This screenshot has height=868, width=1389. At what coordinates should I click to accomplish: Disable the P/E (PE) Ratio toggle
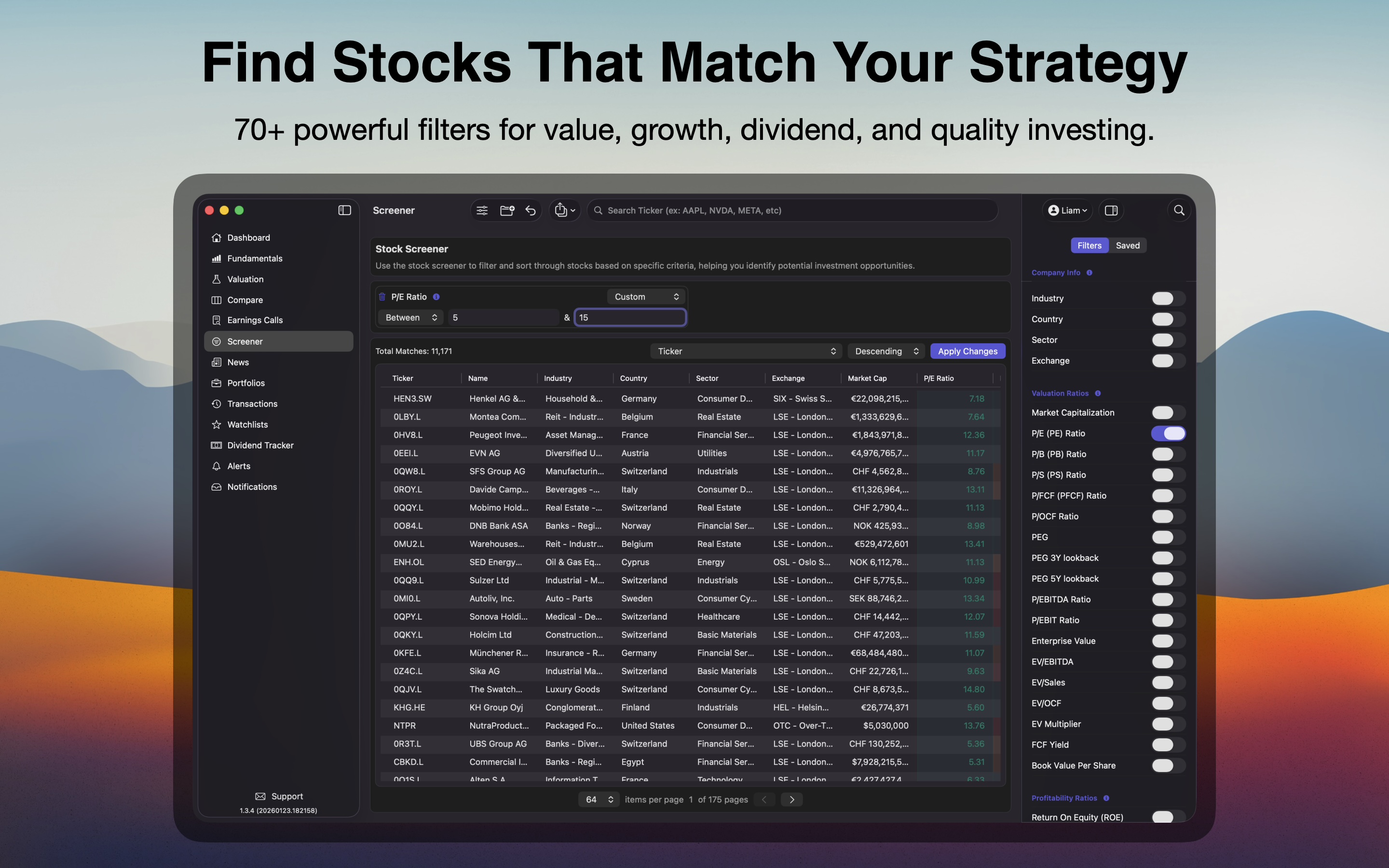pyautogui.click(x=1168, y=434)
